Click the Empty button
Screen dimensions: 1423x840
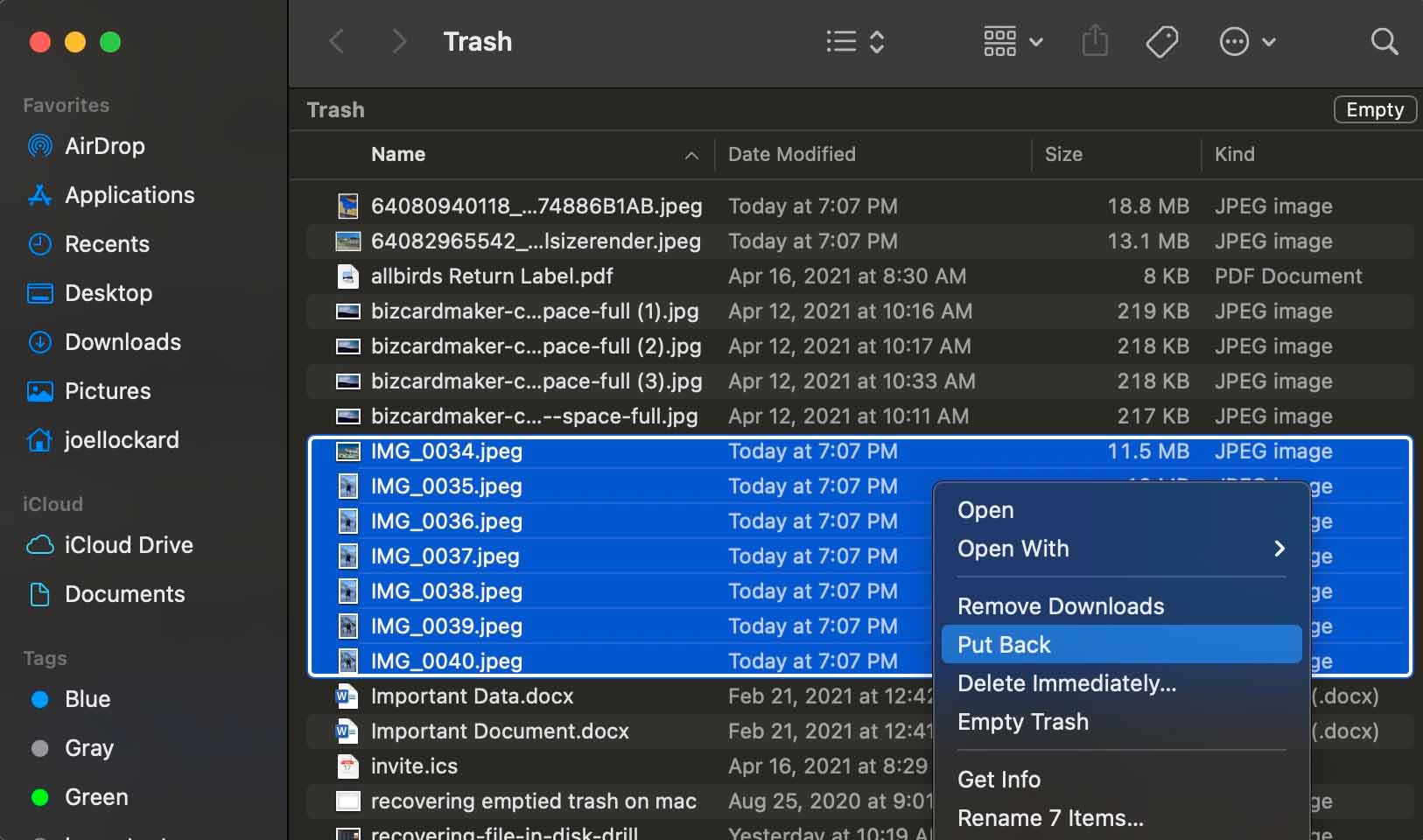point(1375,109)
